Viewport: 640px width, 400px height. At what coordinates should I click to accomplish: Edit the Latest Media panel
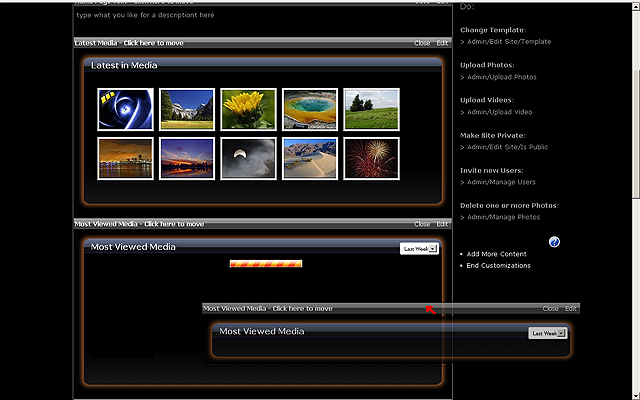442,43
